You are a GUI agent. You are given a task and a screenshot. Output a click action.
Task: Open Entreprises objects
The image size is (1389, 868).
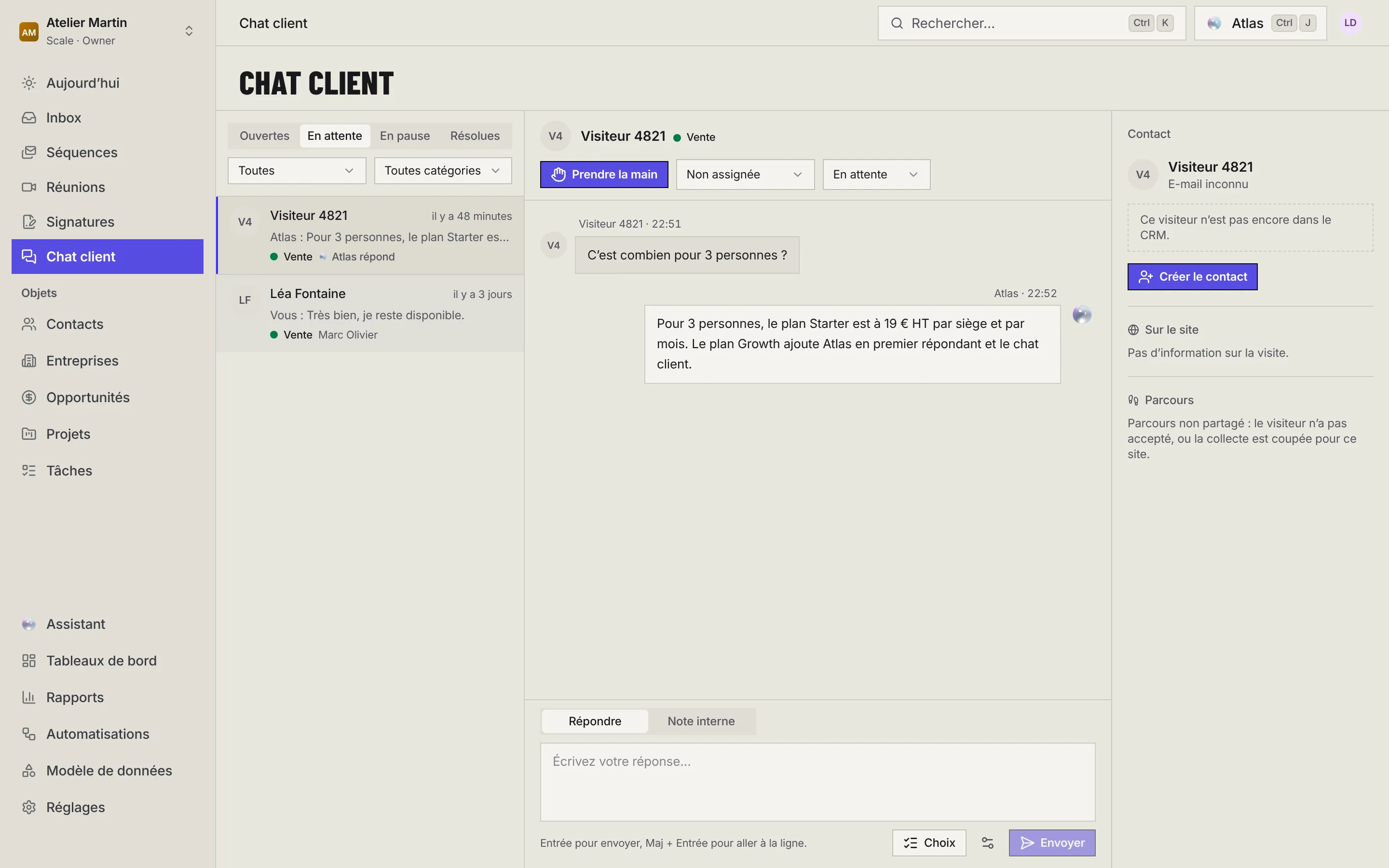click(108, 361)
